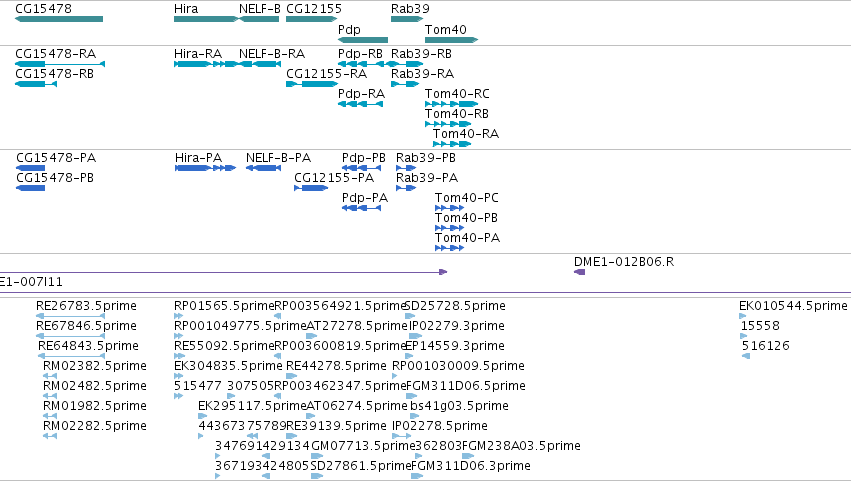Open the NELF-B gene label
This screenshot has width=851, height=481.
click(259, 9)
